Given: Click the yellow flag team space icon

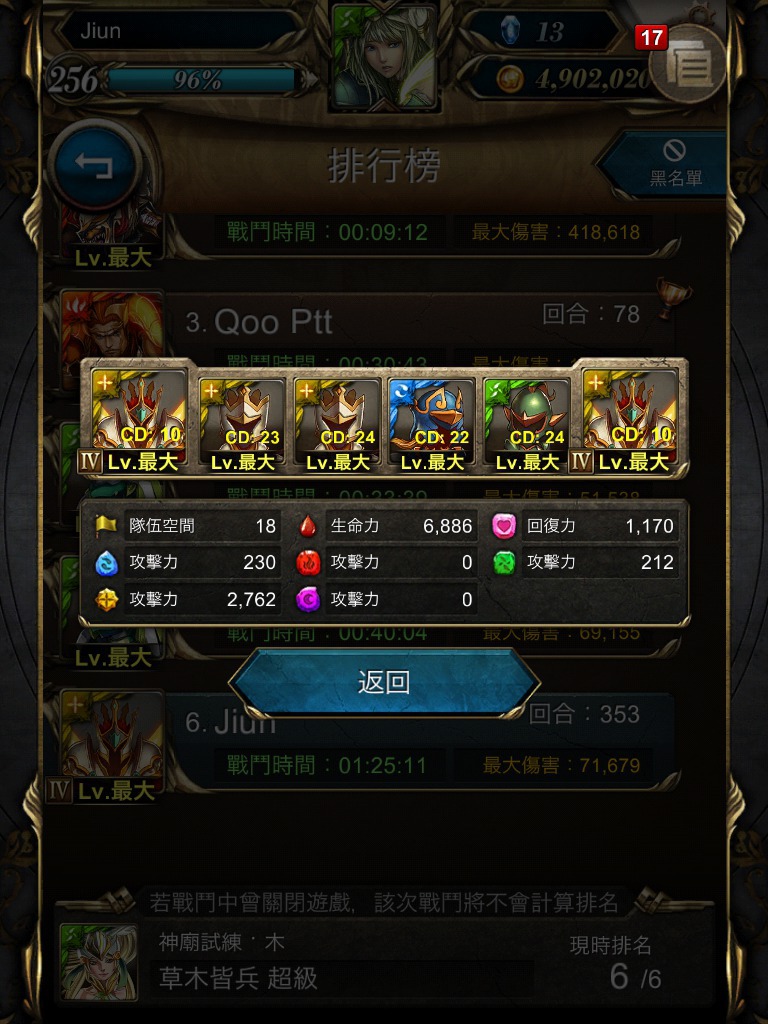Looking at the screenshot, I should click(106, 524).
